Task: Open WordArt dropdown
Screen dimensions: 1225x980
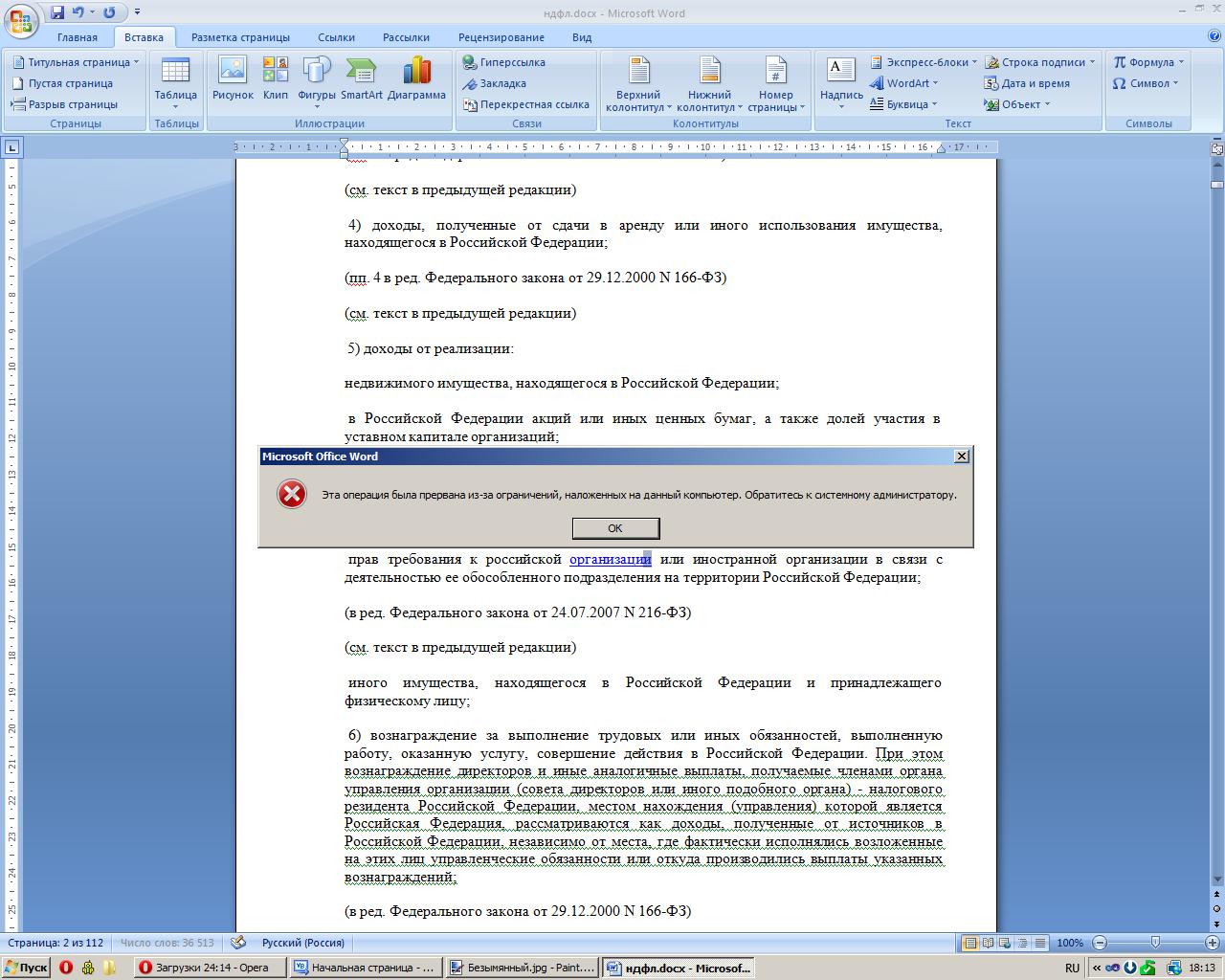Action: (x=906, y=83)
